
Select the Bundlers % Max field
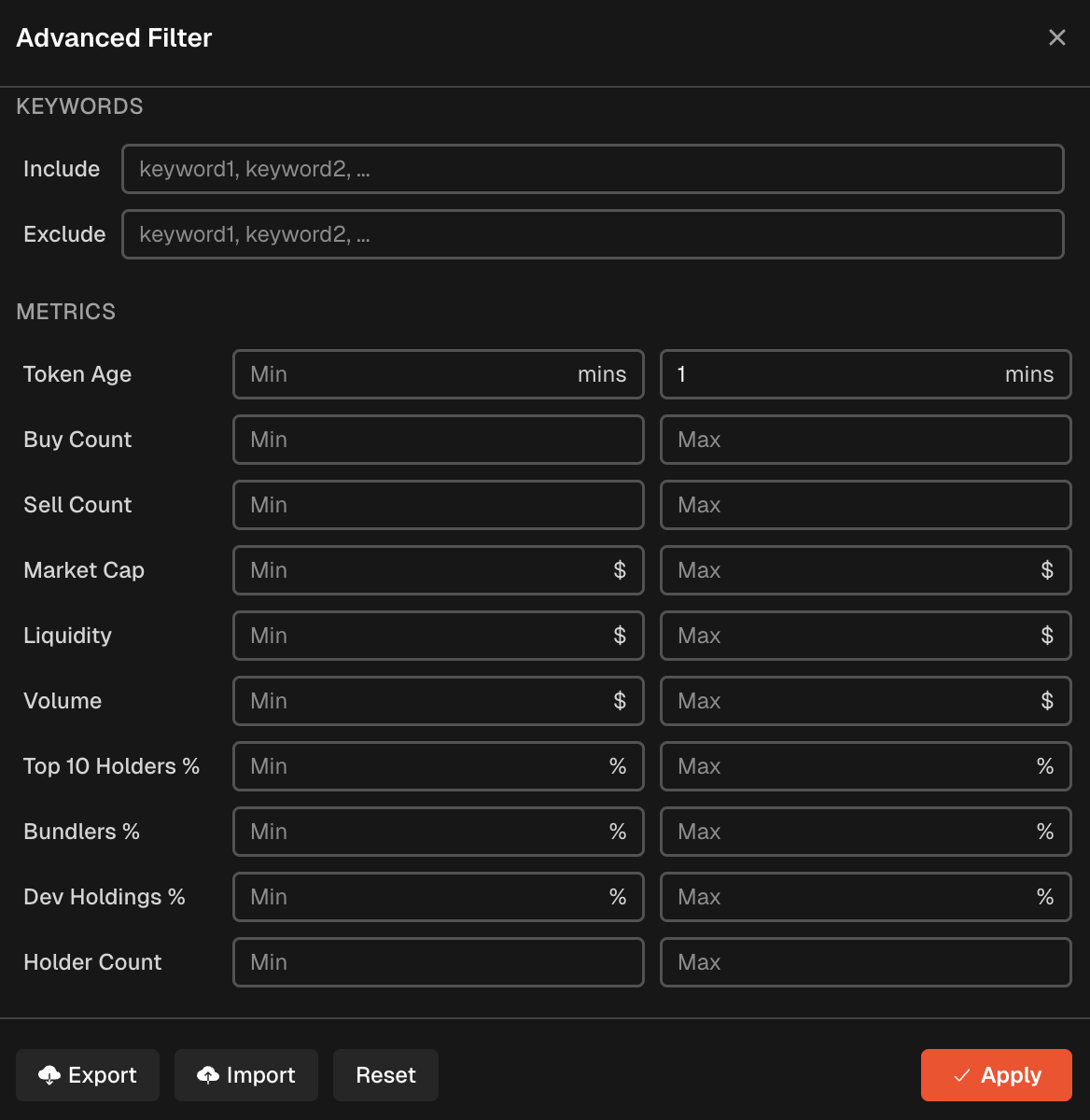[866, 832]
